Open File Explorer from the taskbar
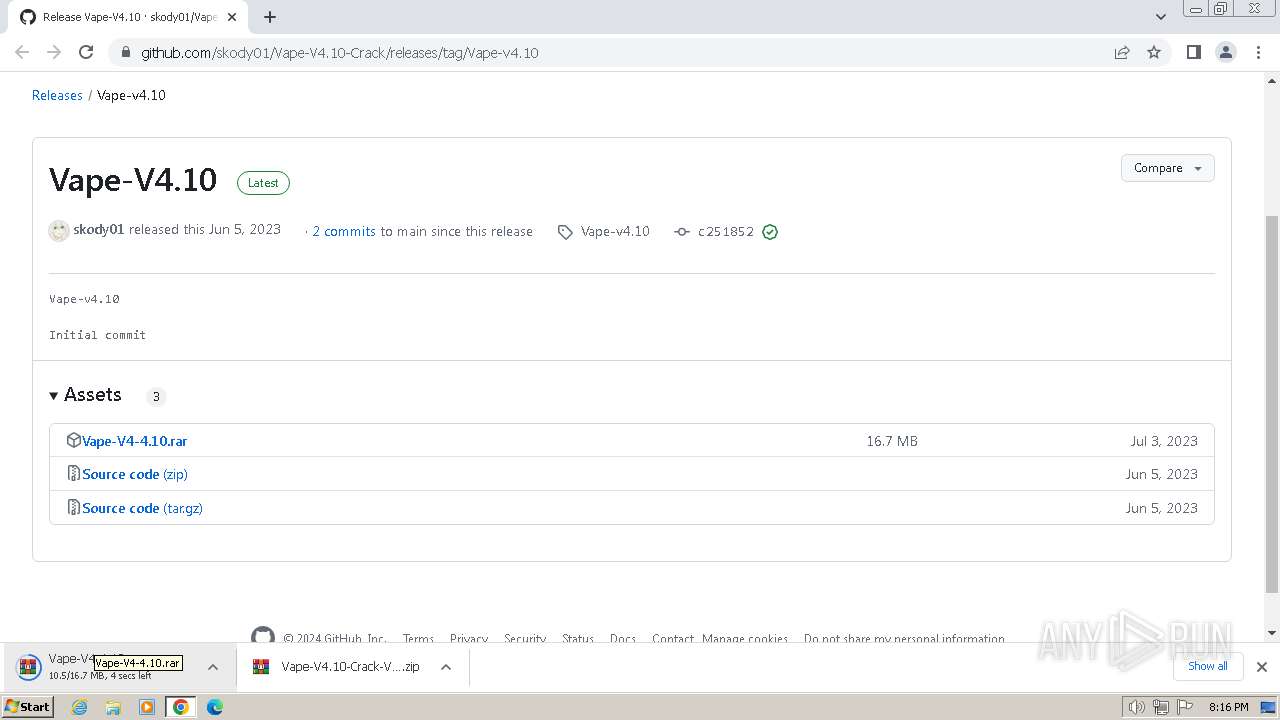This screenshot has height=720, width=1280. pos(113,707)
